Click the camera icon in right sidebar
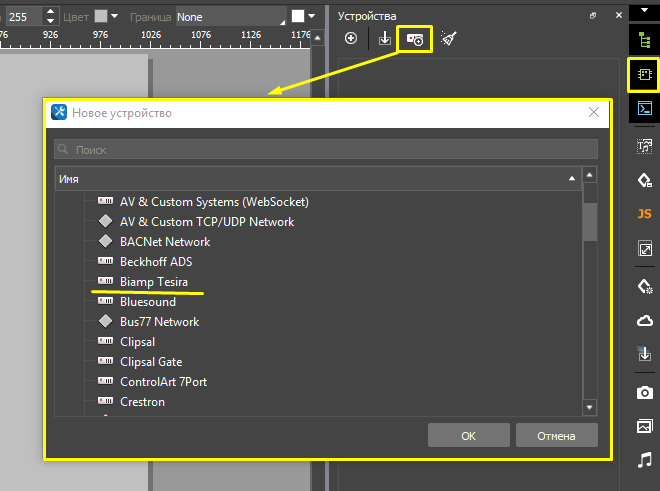 645,392
